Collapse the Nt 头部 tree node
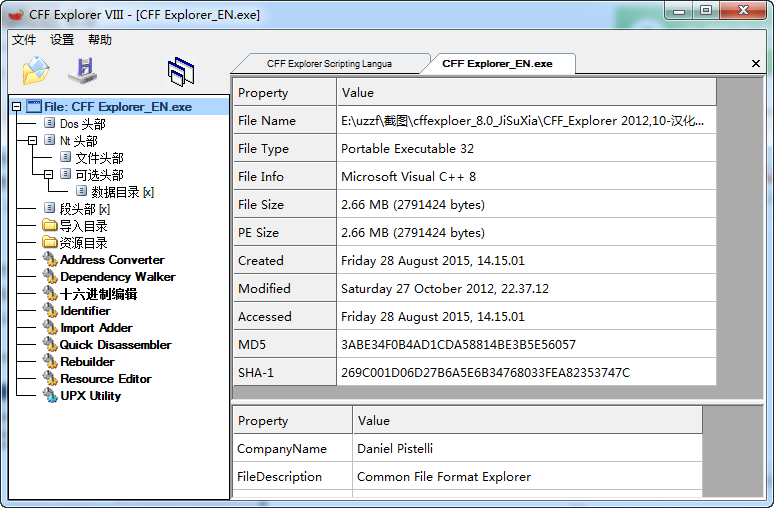 33,141
